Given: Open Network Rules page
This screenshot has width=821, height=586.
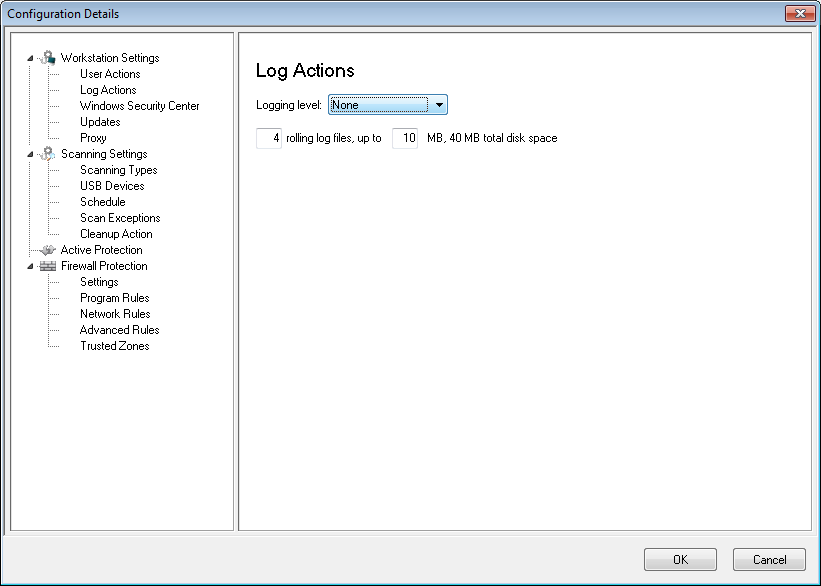Looking at the screenshot, I should point(115,314).
